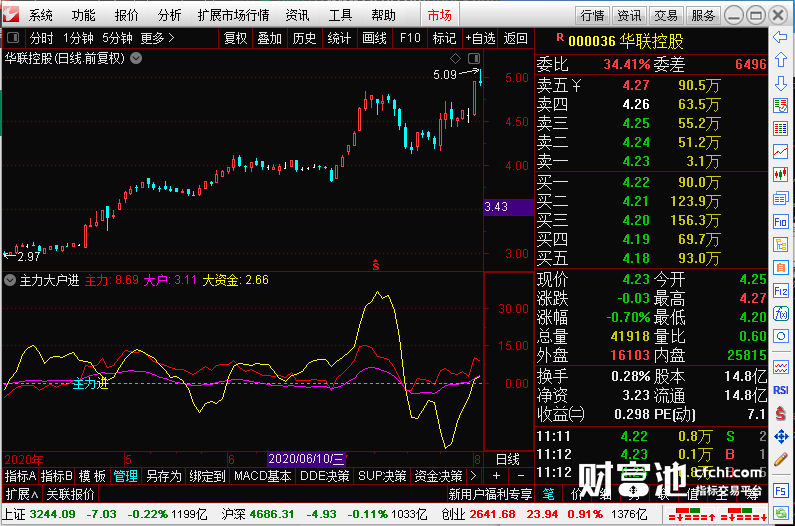The height and width of the screenshot is (526, 795).
Task: Open the watchlist icon with checkmark
Action: 780,106
